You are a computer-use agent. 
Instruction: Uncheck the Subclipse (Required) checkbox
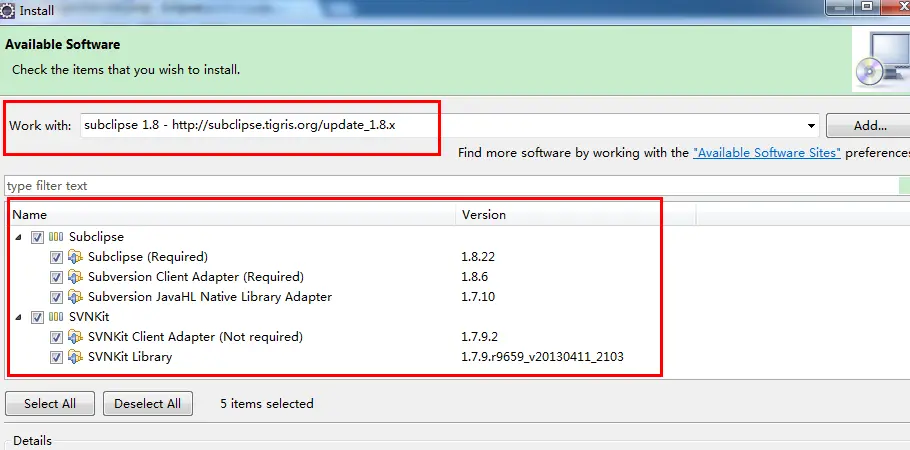pyautogui.click(x=56, y=257)
